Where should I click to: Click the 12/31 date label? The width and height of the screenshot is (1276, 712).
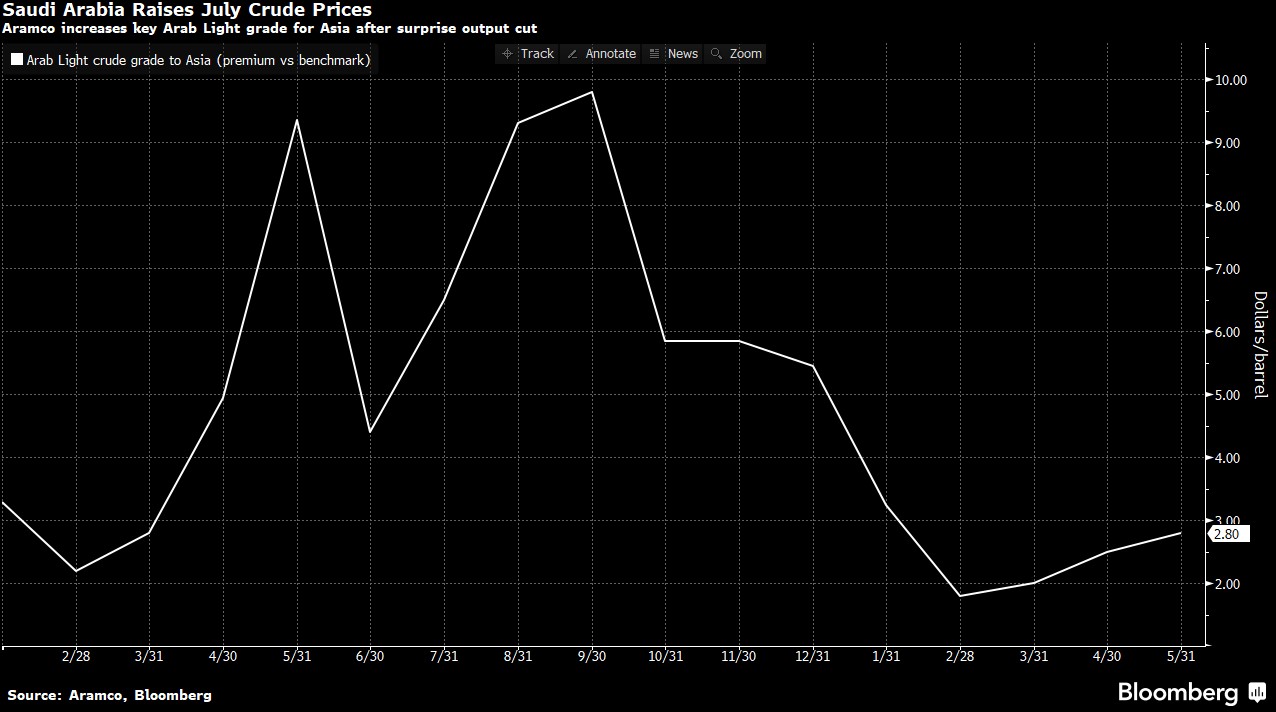813,656
